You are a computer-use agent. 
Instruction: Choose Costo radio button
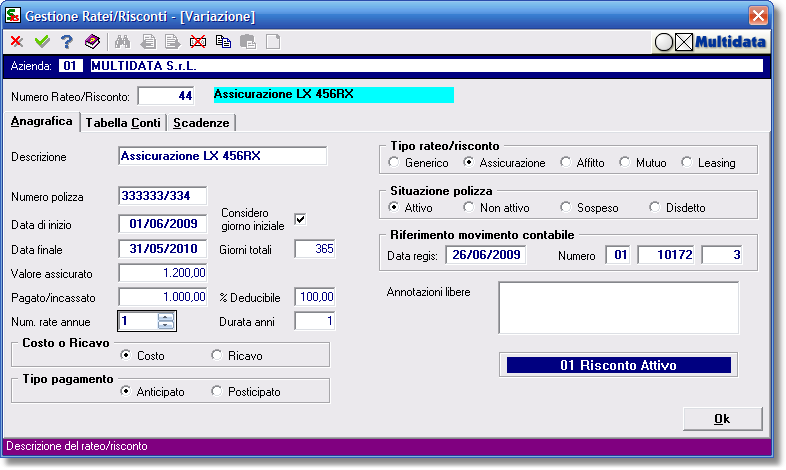tap(125, 355)
